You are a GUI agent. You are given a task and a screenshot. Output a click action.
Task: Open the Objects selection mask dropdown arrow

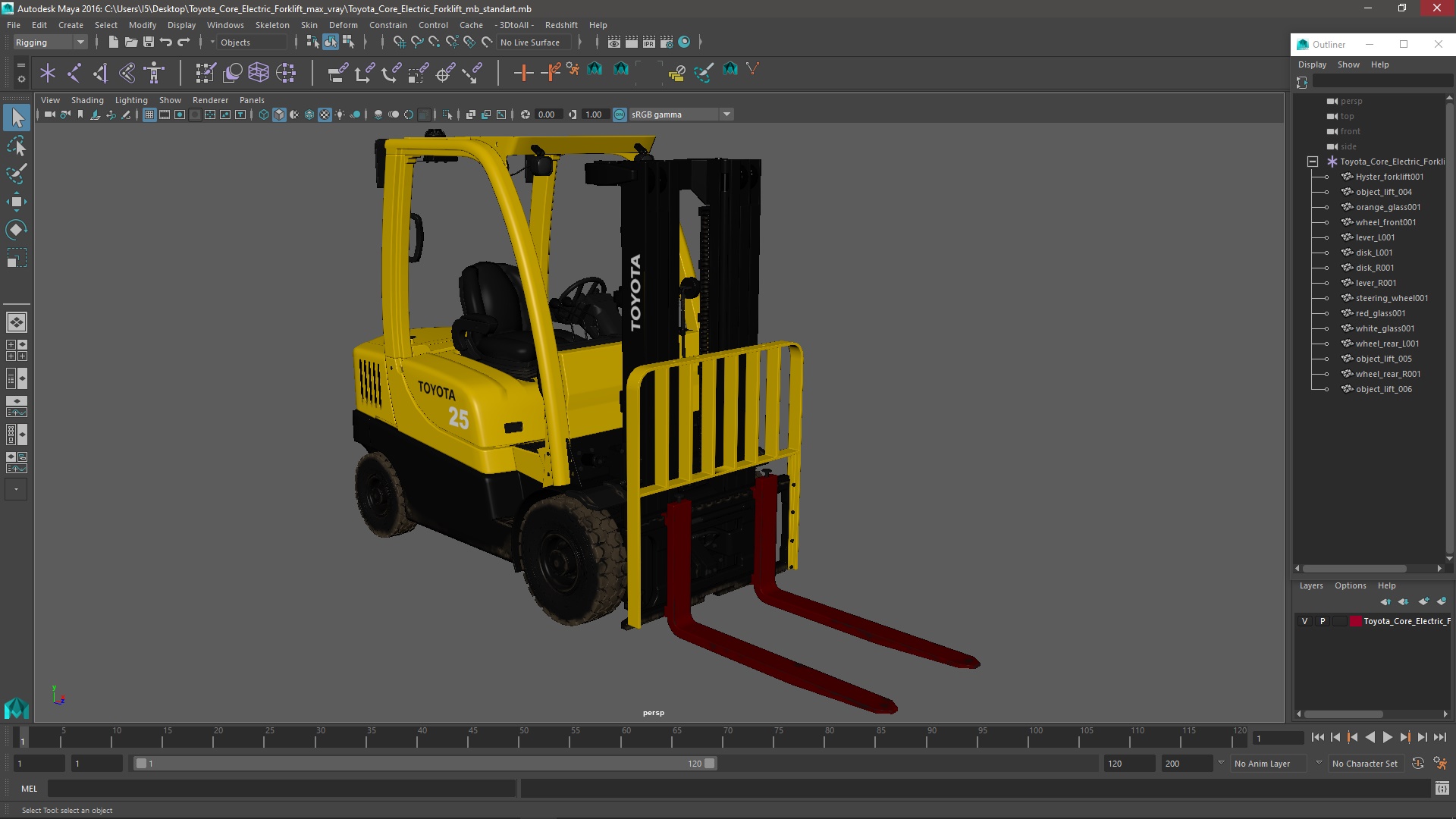[212, 42]
